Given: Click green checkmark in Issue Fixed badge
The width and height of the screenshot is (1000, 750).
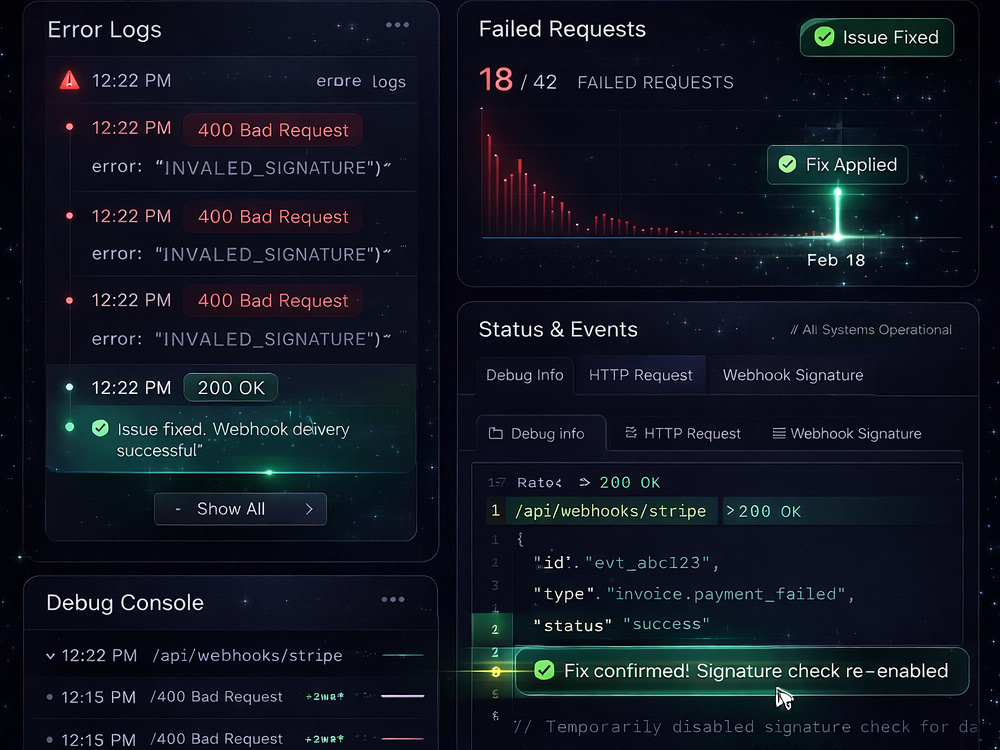Looking at the screenshot, I should click(824, 37).
